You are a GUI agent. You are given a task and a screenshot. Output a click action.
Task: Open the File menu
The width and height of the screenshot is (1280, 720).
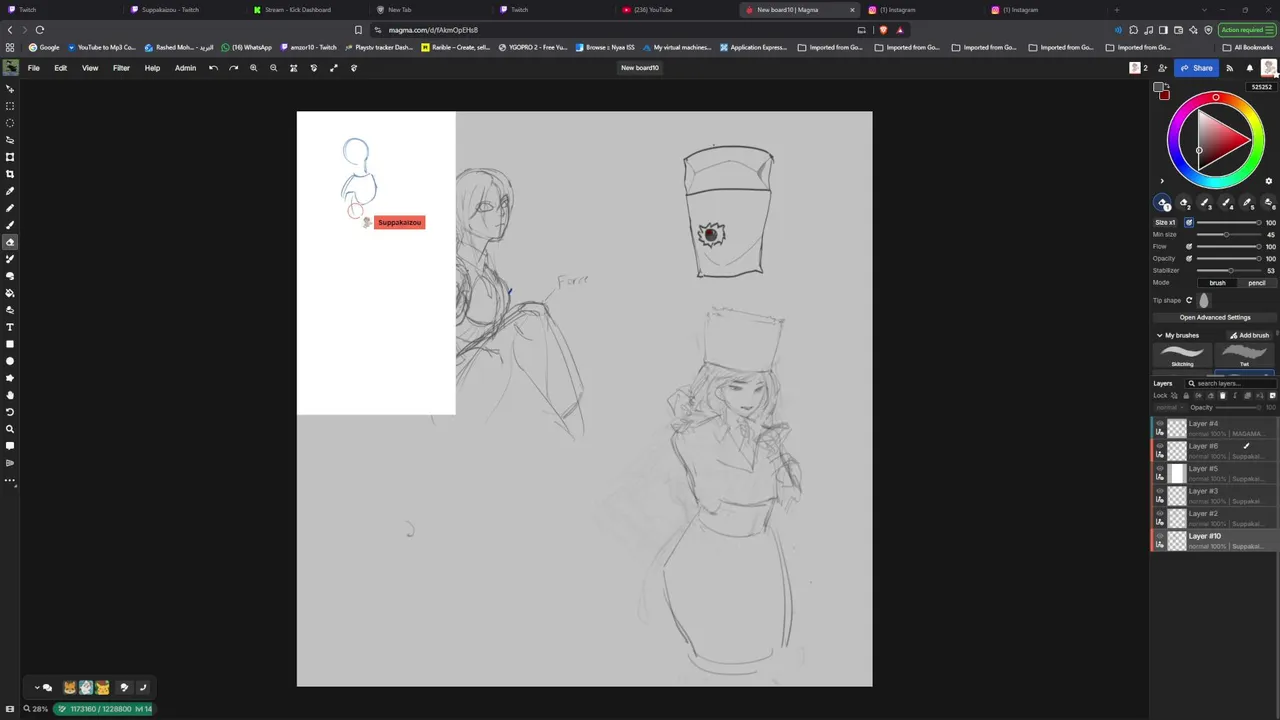(33, 68)
